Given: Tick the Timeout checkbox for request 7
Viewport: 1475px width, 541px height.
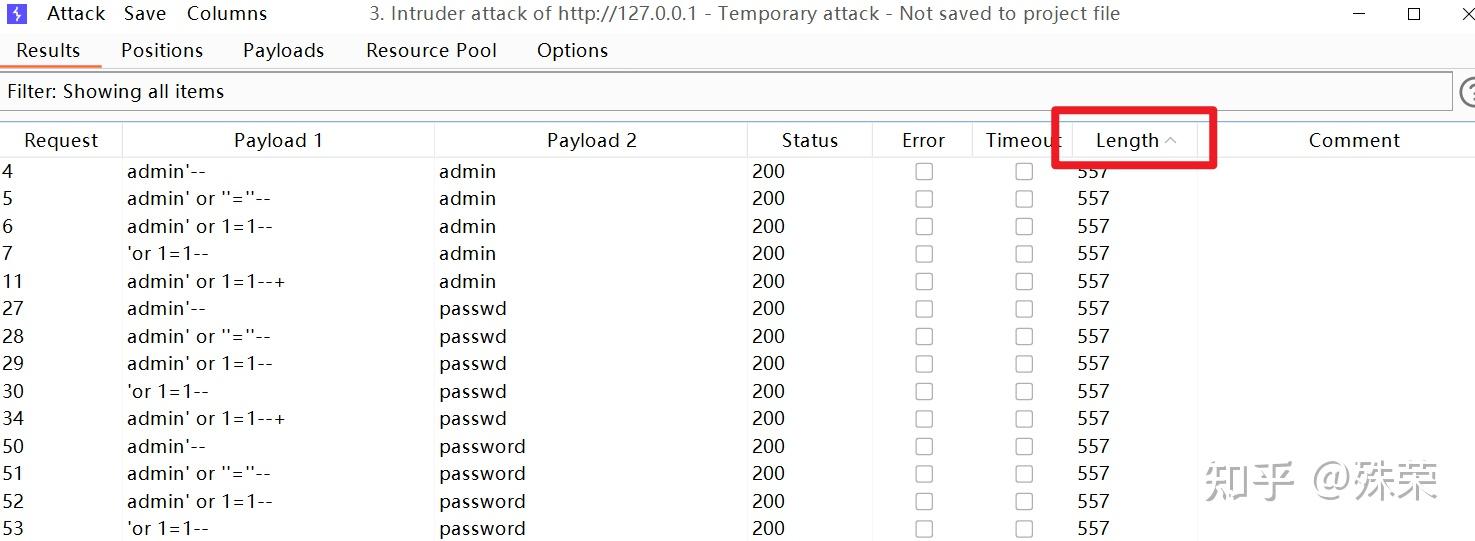Looking at the screenshot, I should tap(1024, 254).
